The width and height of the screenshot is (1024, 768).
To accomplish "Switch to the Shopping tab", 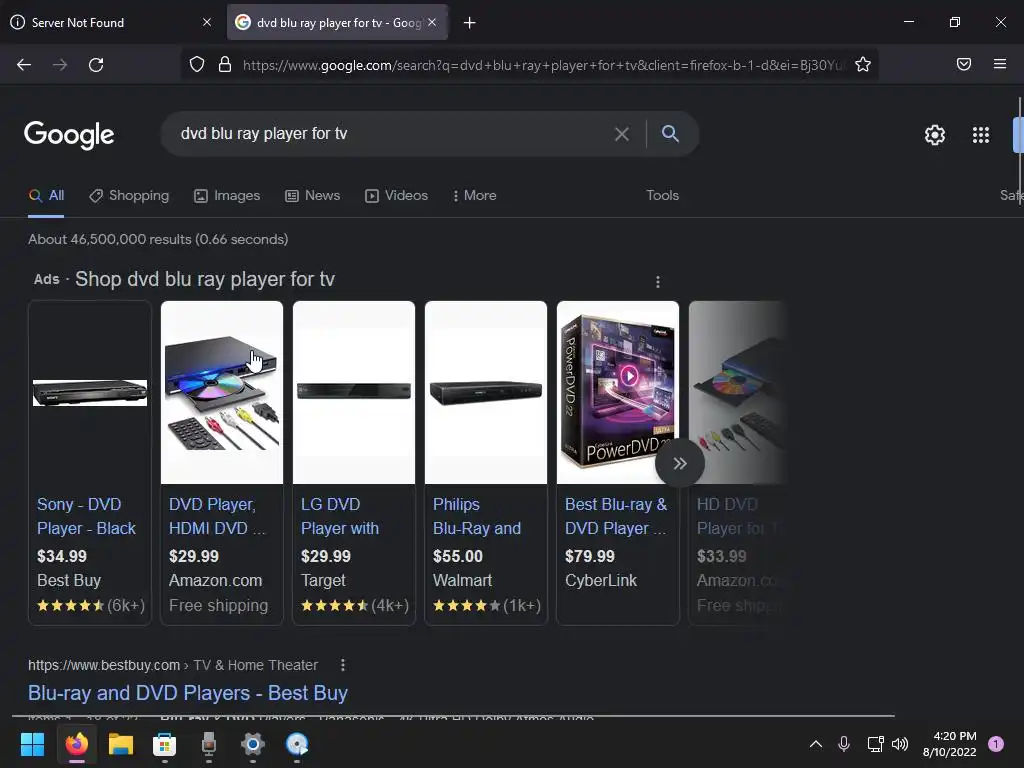I will pyautogui.click(x=129, y=195).
